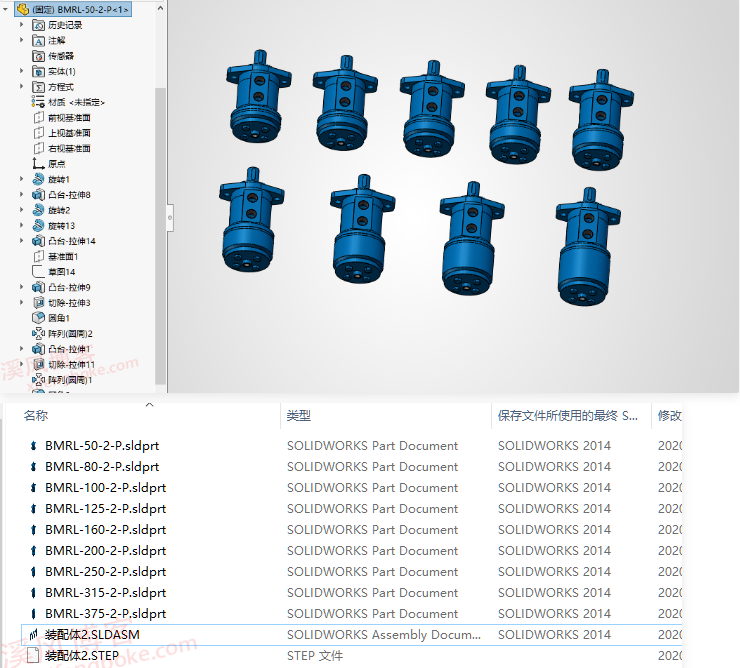Select file BMRL-100-2-P.sldprt
Image resolution: width=740 pixels, height=668 pixels.
click(x=105, y=488)
